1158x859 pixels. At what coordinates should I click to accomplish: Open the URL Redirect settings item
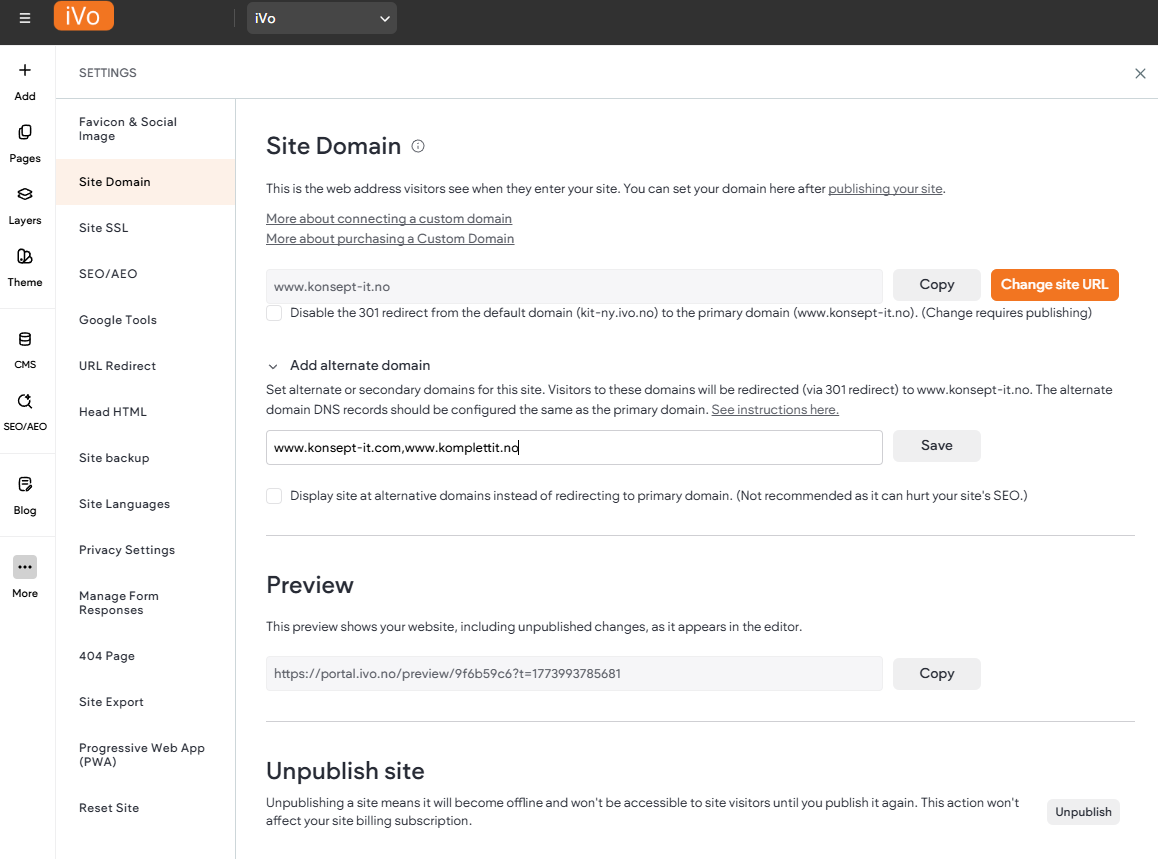coord(118,366)
